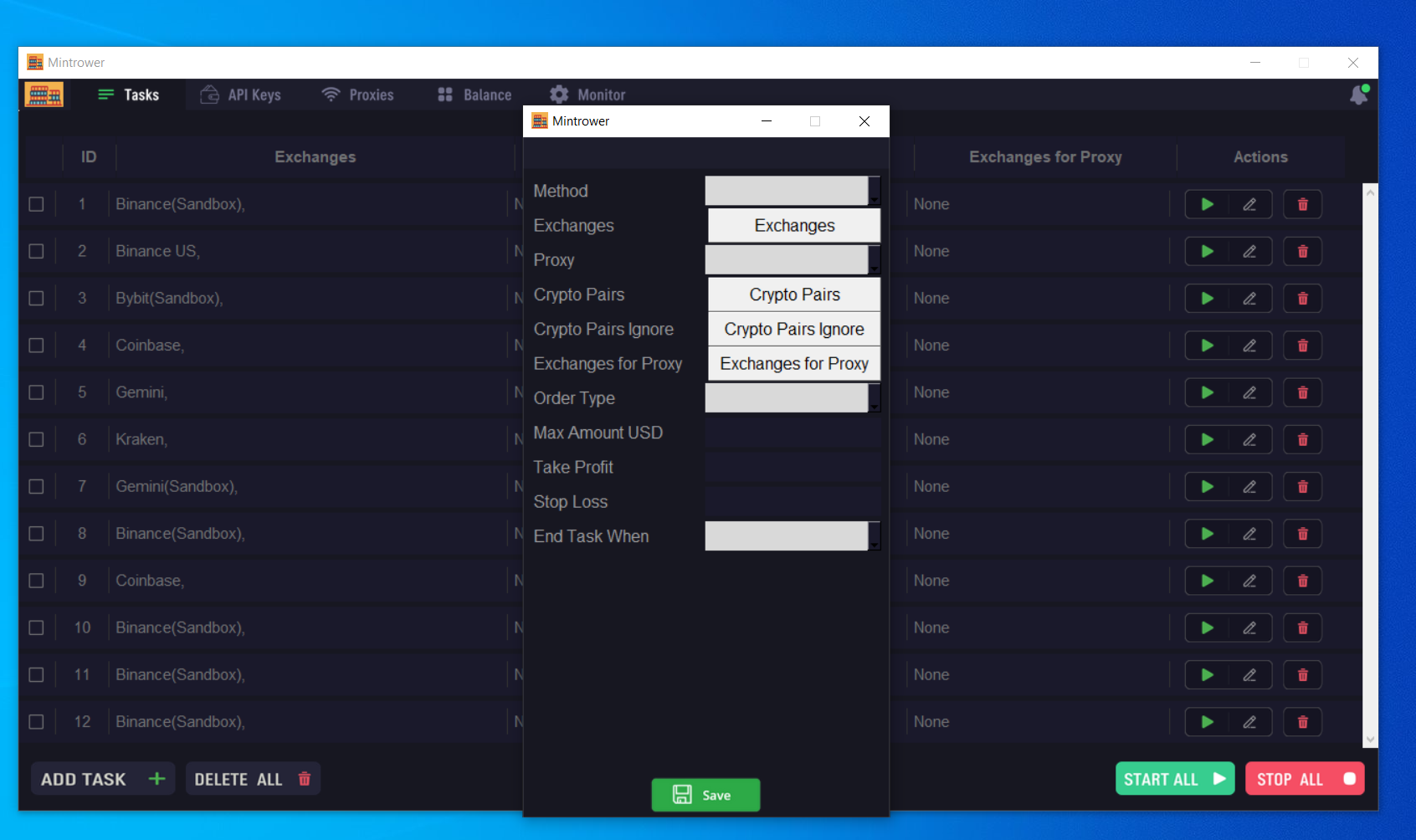Click the Mintrower logo in navbar
The height and width of the screenshot is (840, 1416).
[x=44, y=95]
